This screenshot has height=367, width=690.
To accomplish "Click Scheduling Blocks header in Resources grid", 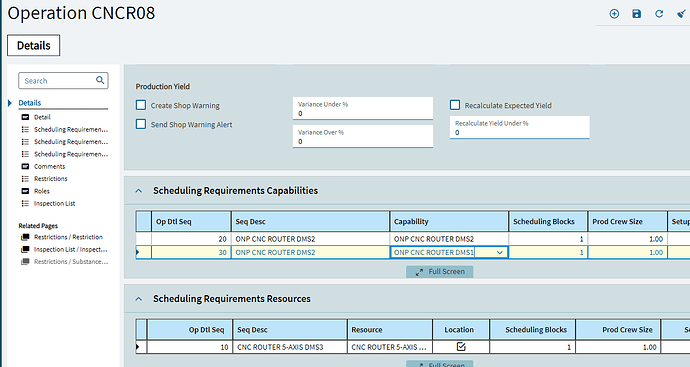I will pos(532,330).
